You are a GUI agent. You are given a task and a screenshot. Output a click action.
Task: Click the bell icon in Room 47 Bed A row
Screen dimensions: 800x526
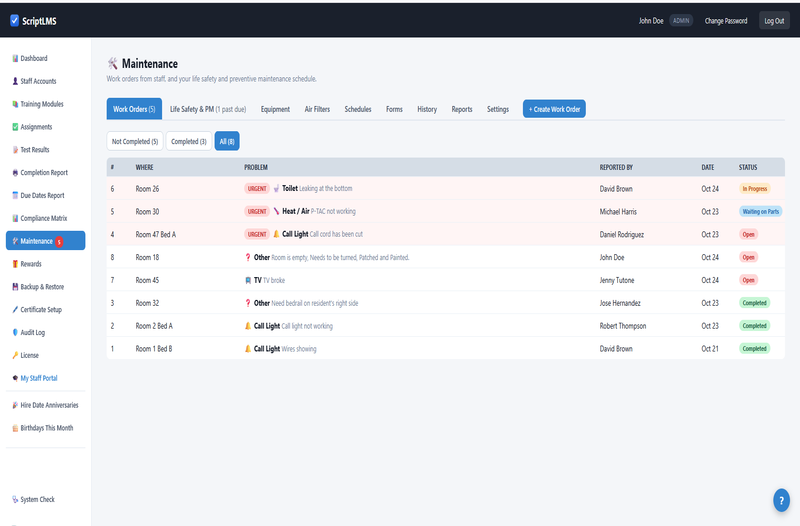click(276, 234)
